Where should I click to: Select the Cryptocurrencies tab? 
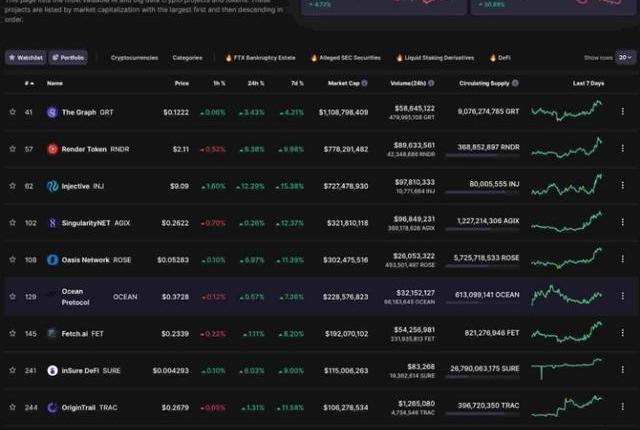point(134,58)
